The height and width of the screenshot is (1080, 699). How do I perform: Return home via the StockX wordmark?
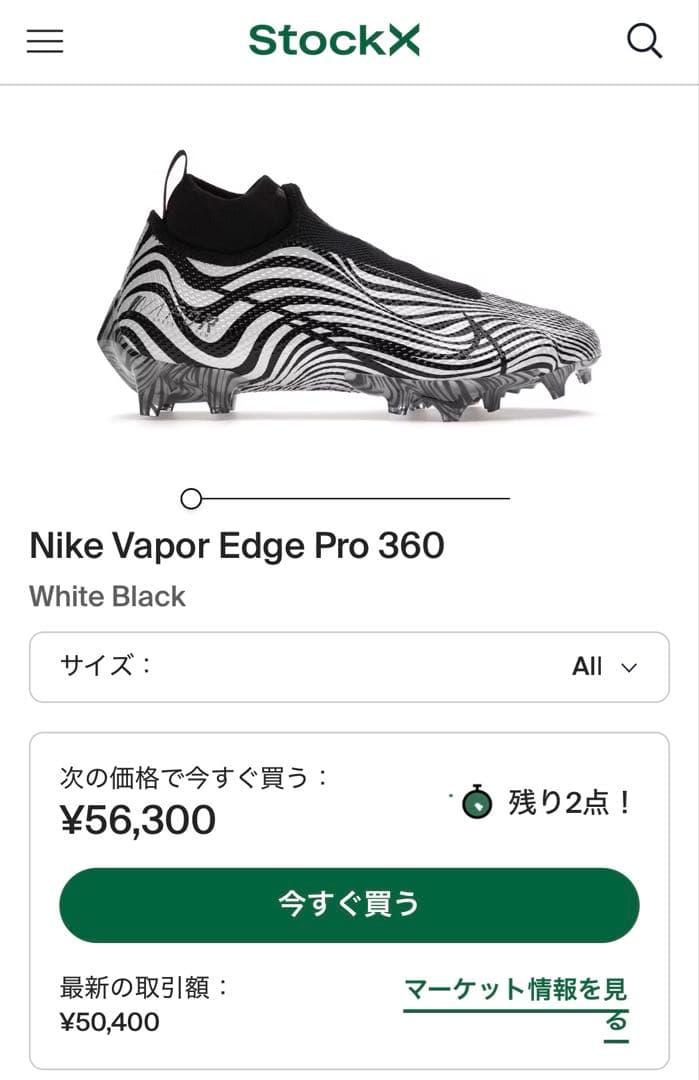pos(336,41)
